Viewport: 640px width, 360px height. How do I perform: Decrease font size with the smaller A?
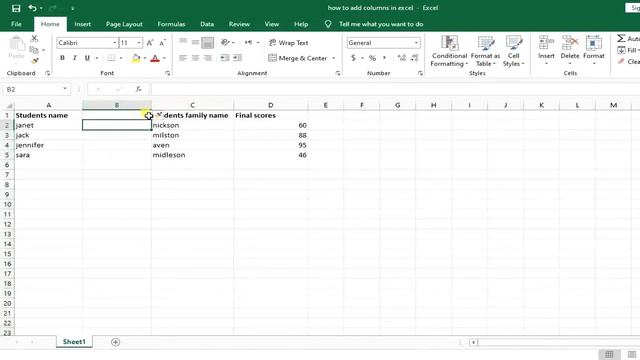(x=162, y=43)
